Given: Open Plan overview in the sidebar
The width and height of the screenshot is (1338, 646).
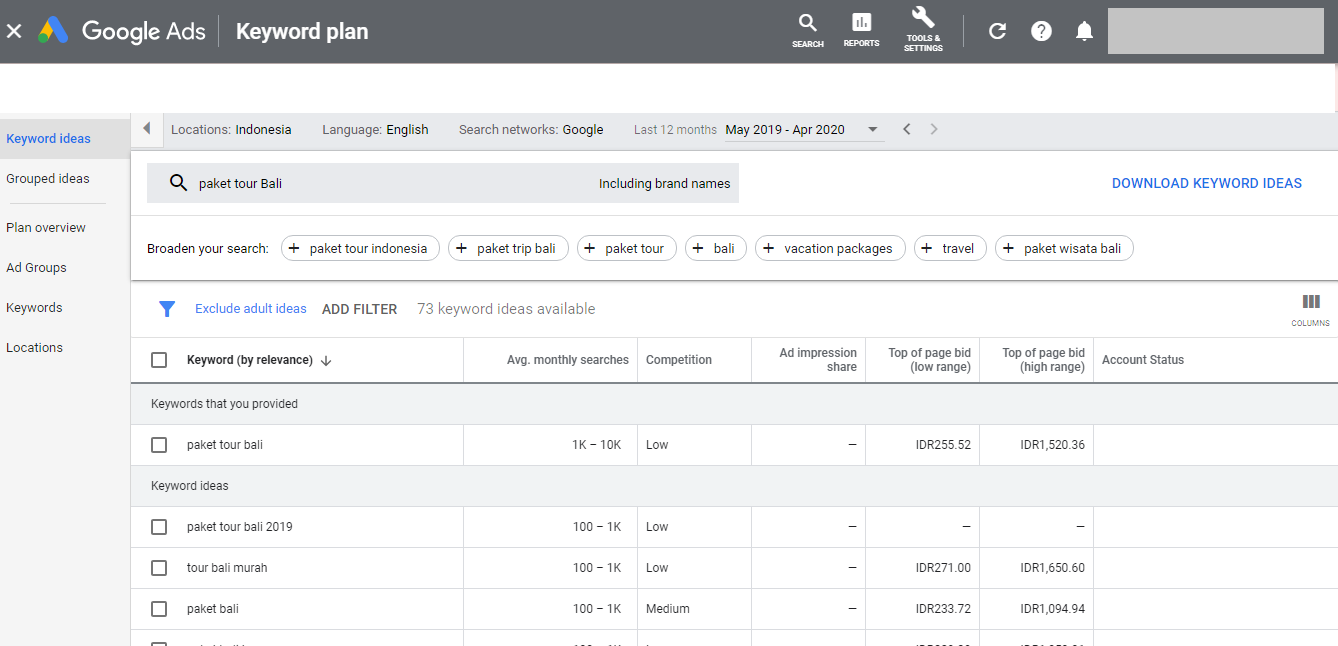Looking at the screenshot, I should 46,228.
